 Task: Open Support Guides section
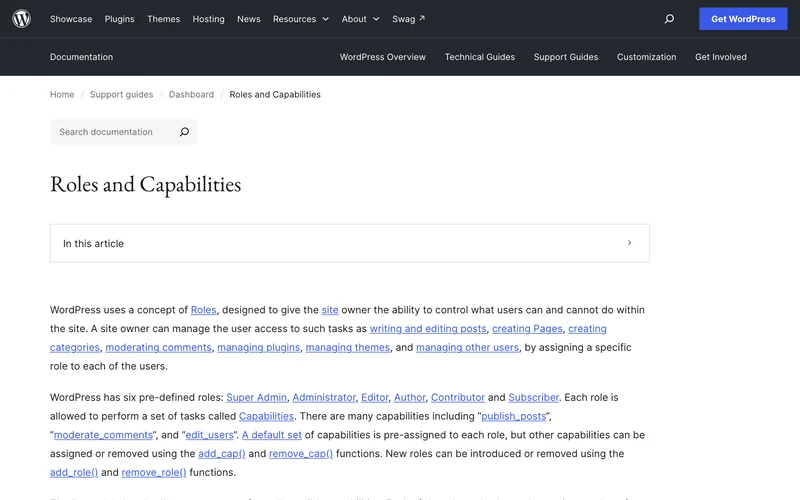click(565, 57)
